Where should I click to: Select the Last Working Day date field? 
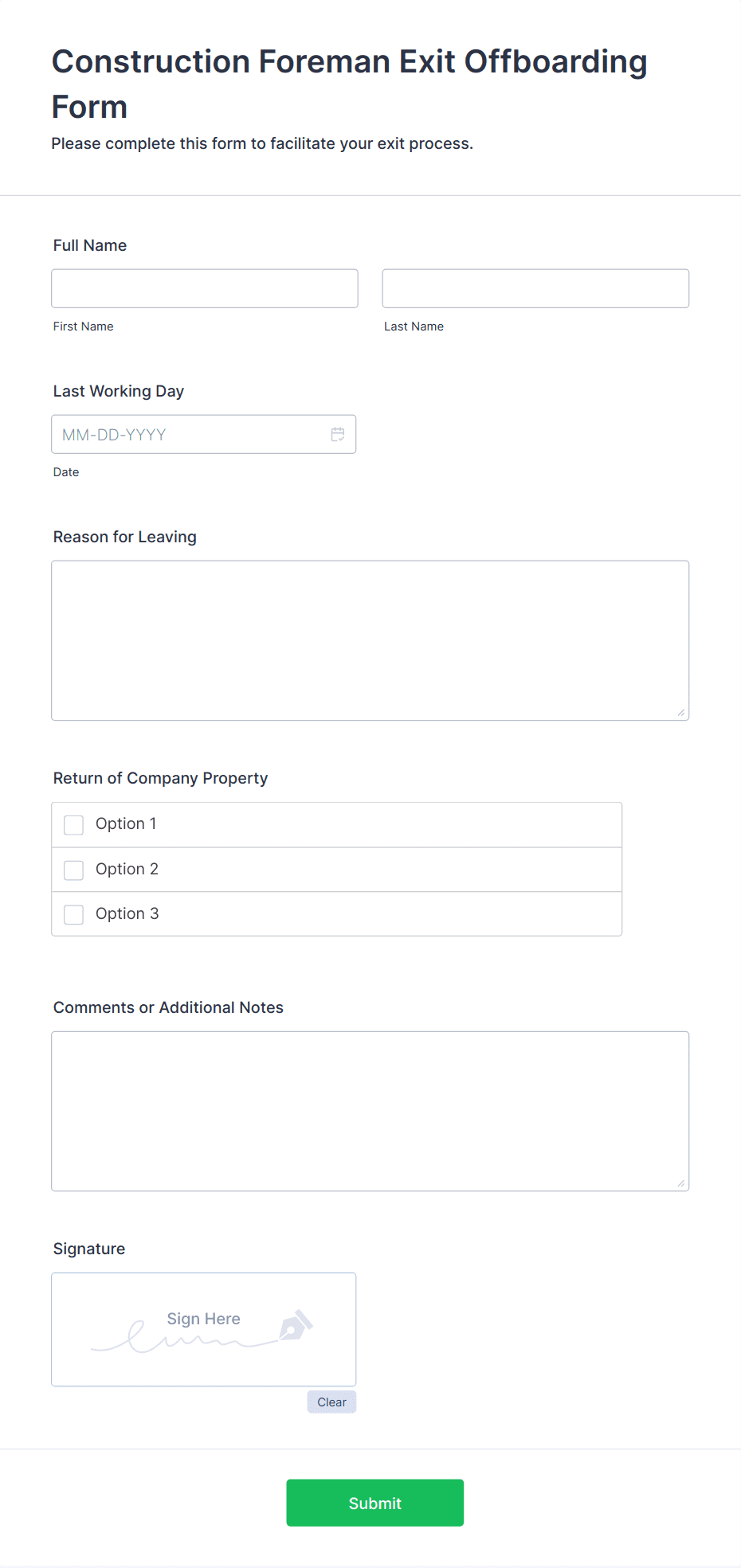click(x=204, y=434)
